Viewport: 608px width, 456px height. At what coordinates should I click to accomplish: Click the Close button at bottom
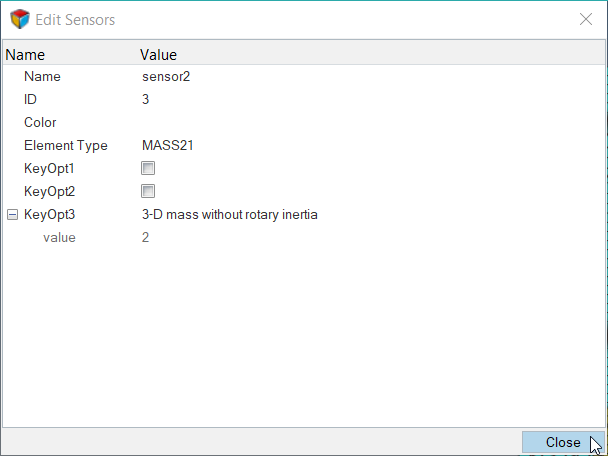[563, 442]
